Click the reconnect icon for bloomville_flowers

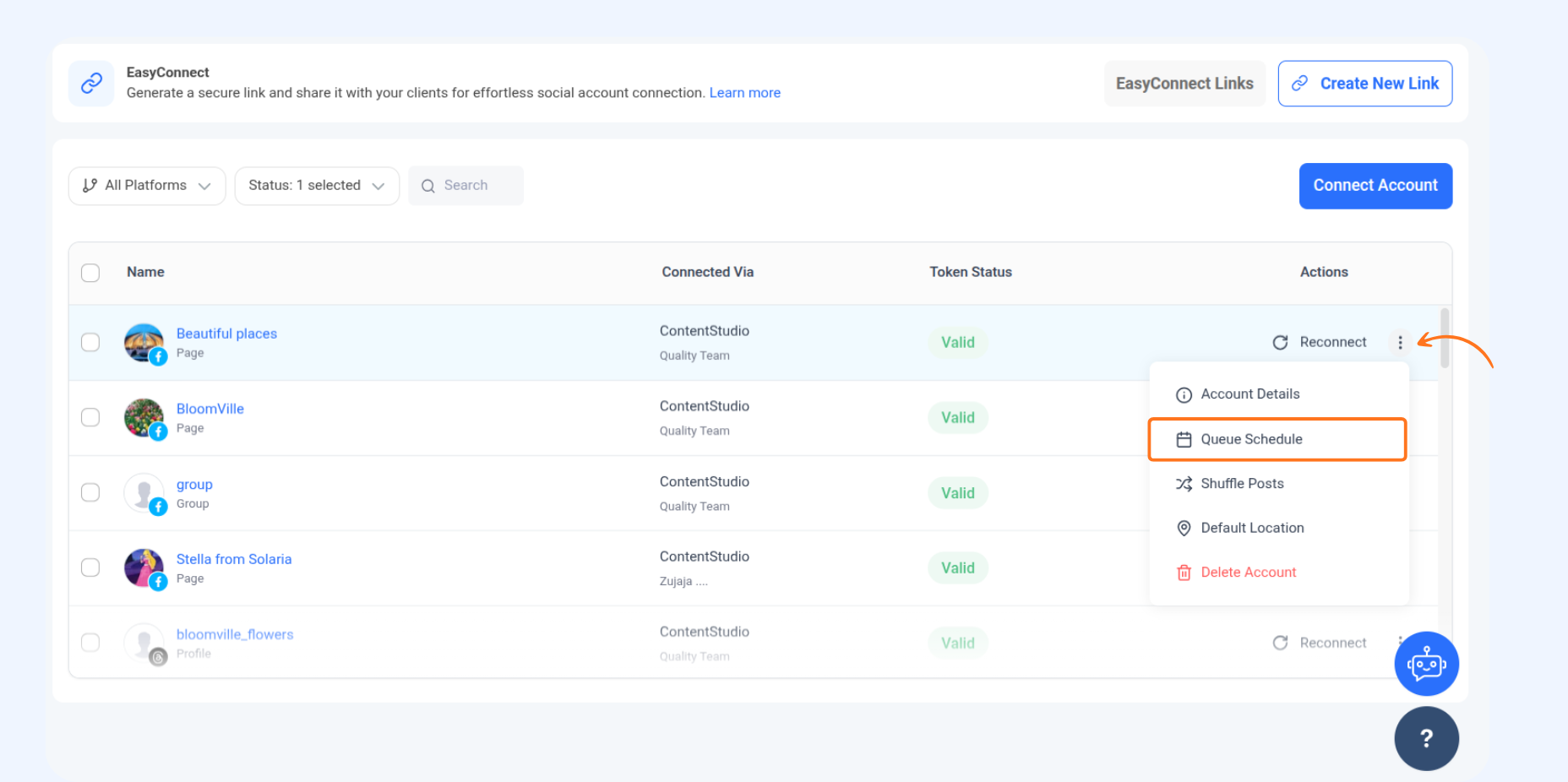(x=1280, y=643)
